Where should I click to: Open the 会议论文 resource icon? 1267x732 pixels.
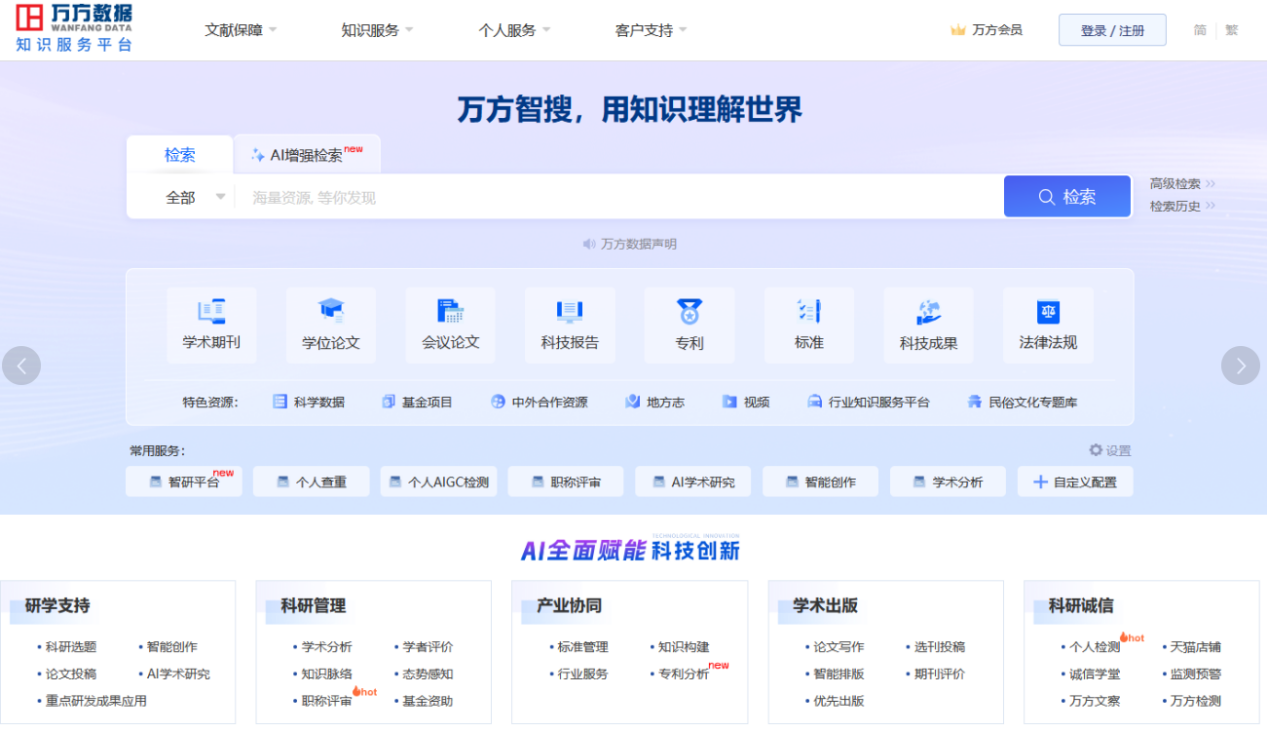click(450, 311)
